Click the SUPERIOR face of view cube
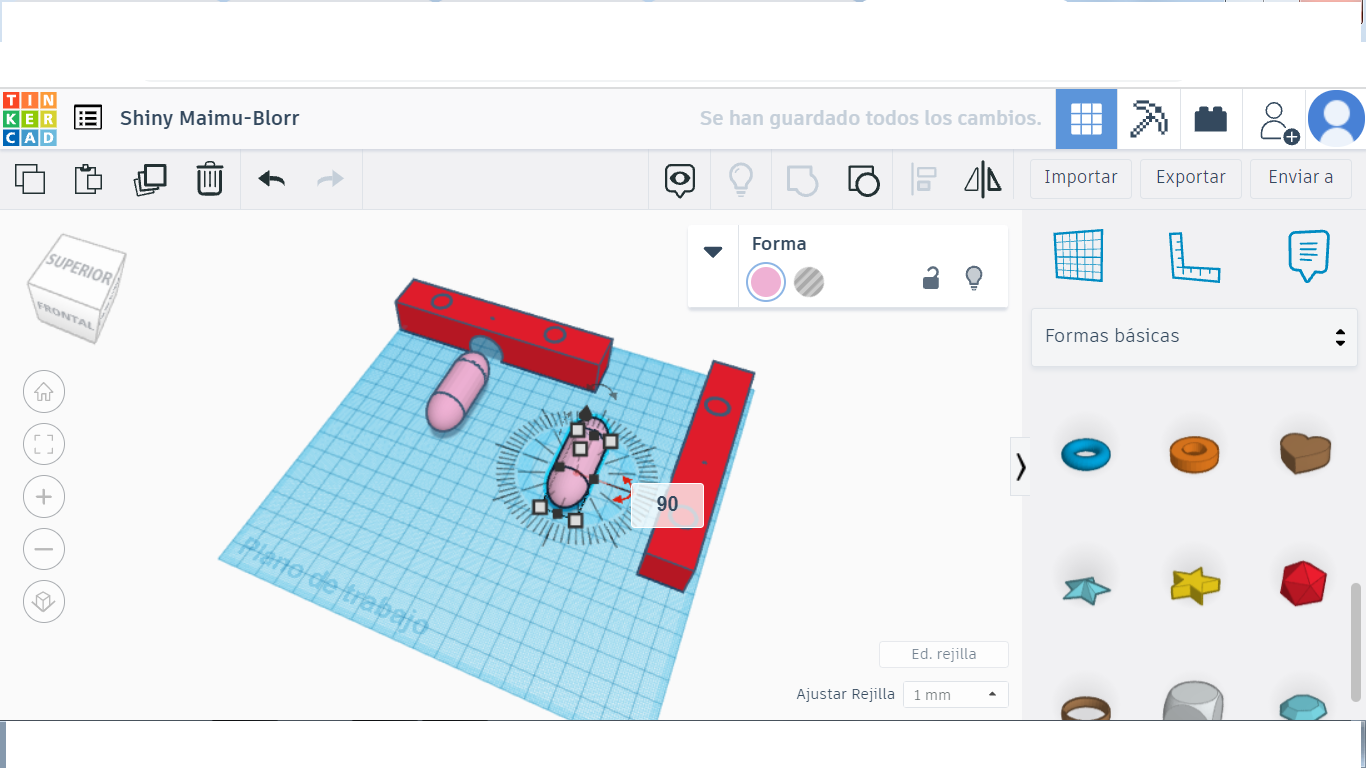This screenshot has width=1366, height=768. pyautogui.click(x=81, y=268)
